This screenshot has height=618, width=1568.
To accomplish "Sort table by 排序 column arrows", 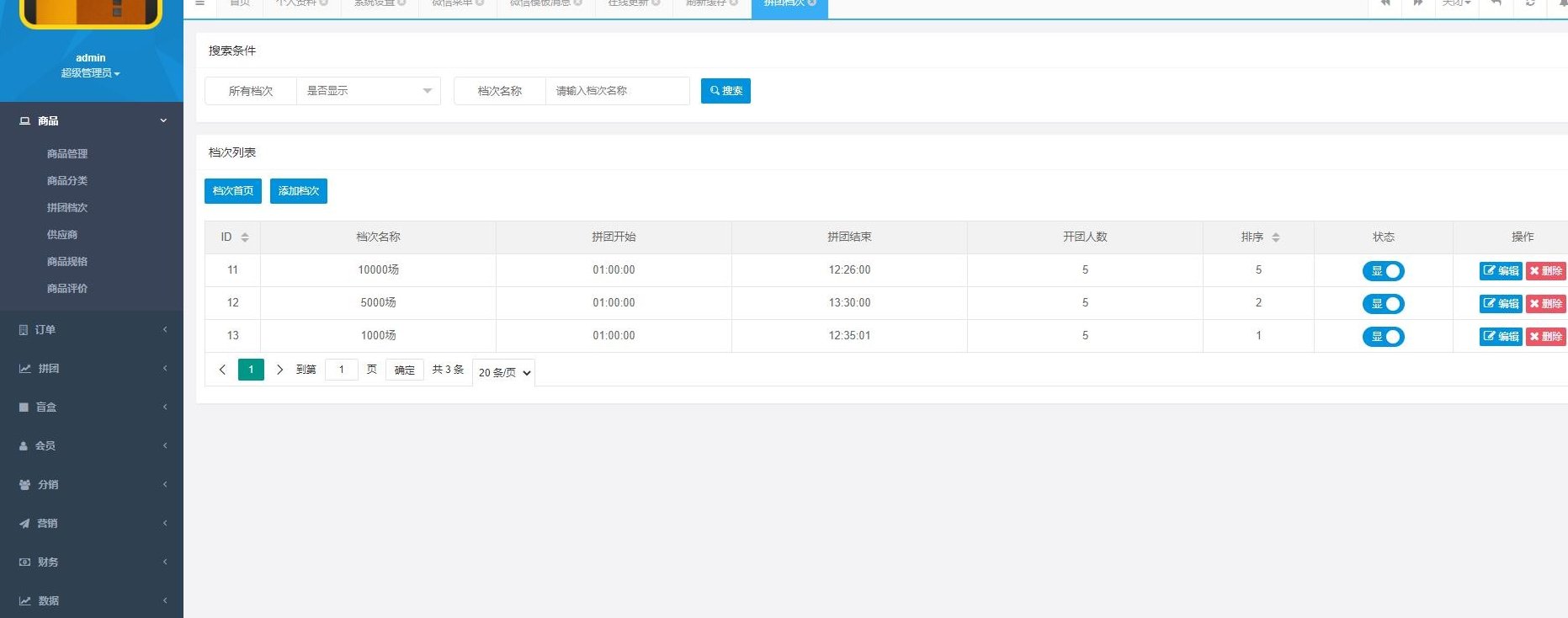I will point(1276,237).
